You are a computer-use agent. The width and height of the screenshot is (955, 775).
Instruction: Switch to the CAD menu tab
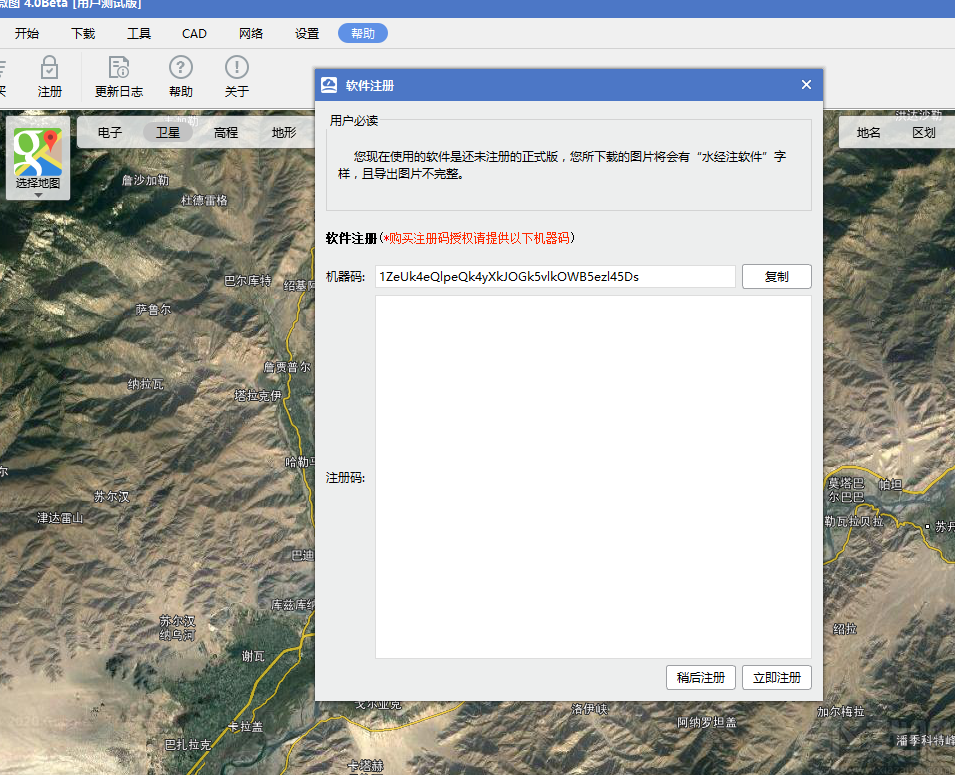(x=194, y=34)
